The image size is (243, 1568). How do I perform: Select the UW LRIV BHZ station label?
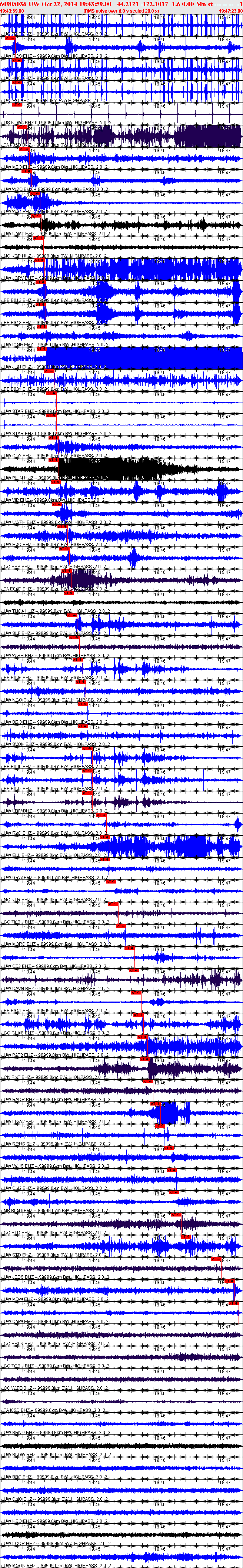point(56,811)
